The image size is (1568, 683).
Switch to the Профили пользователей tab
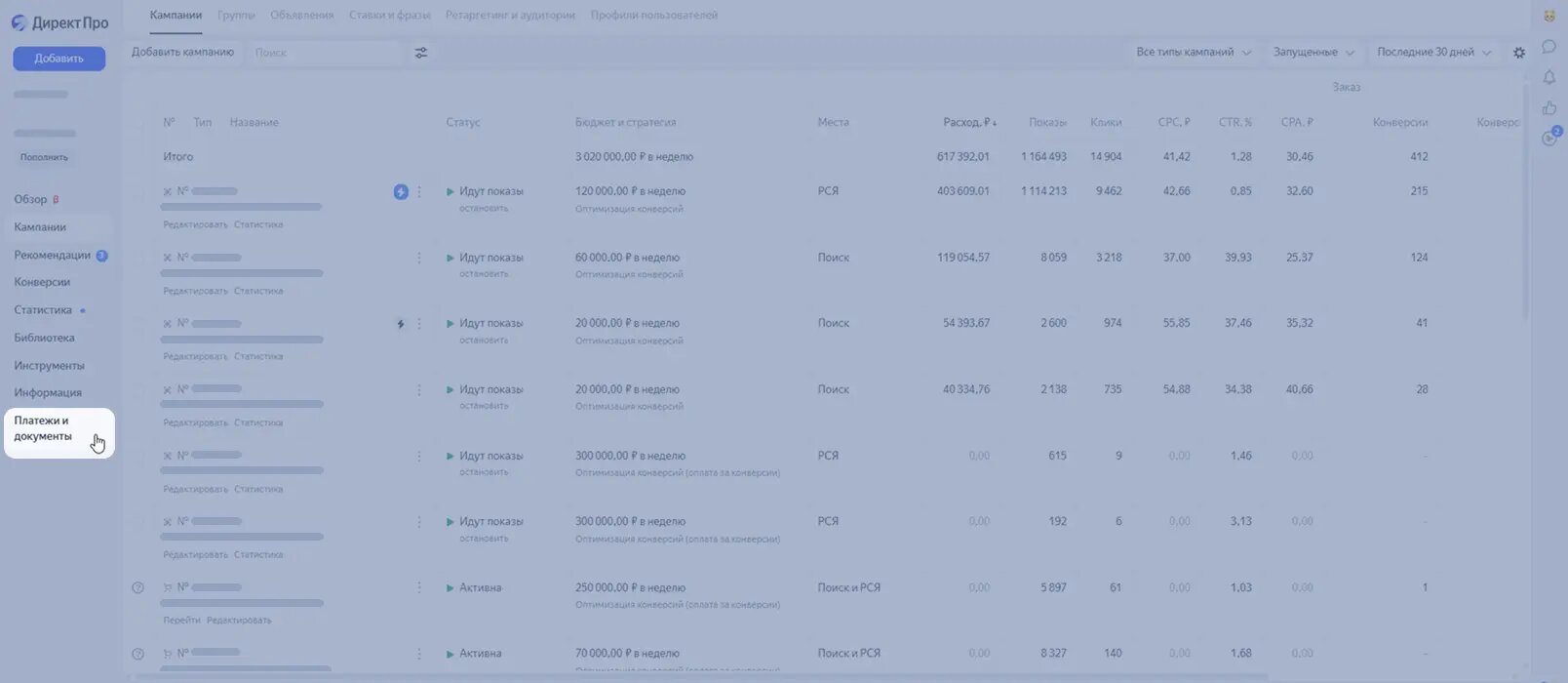pos(654,16)
